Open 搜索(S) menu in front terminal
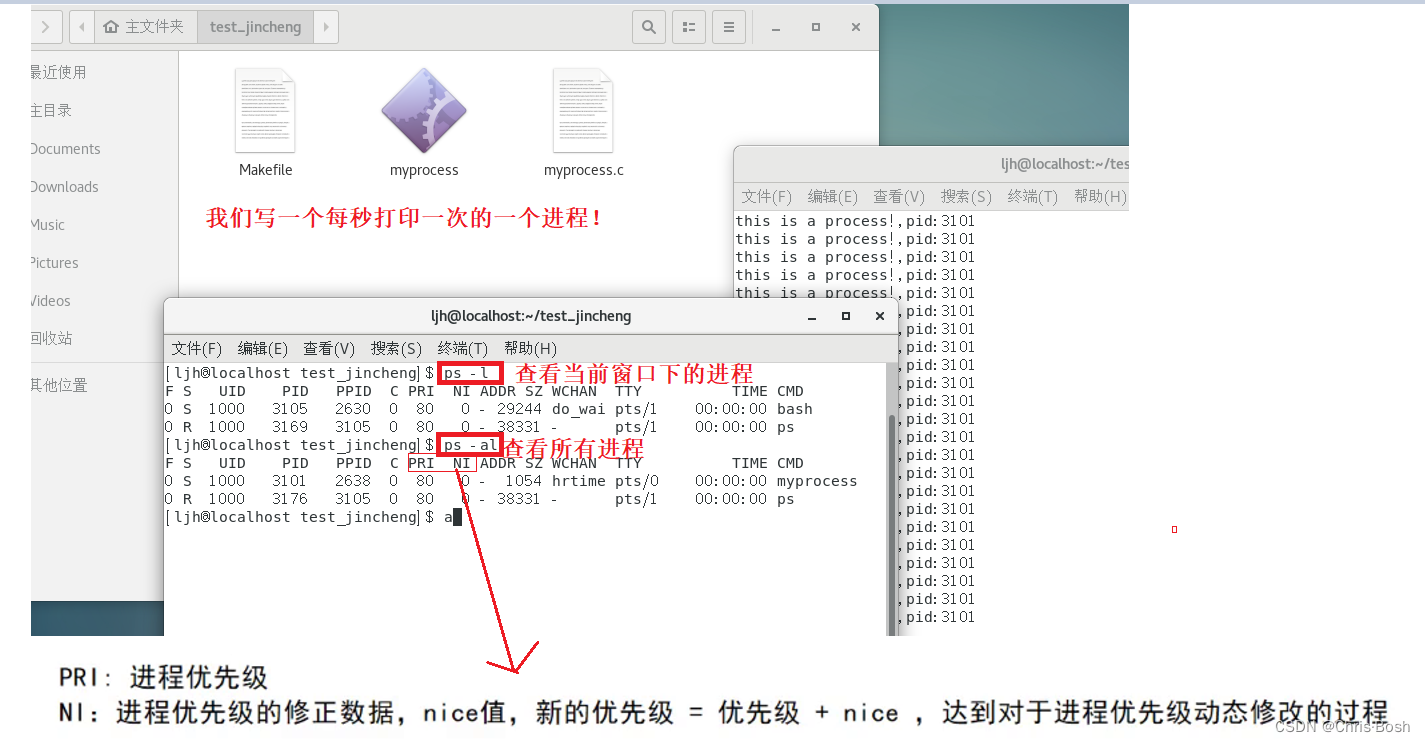 [396, 348]
